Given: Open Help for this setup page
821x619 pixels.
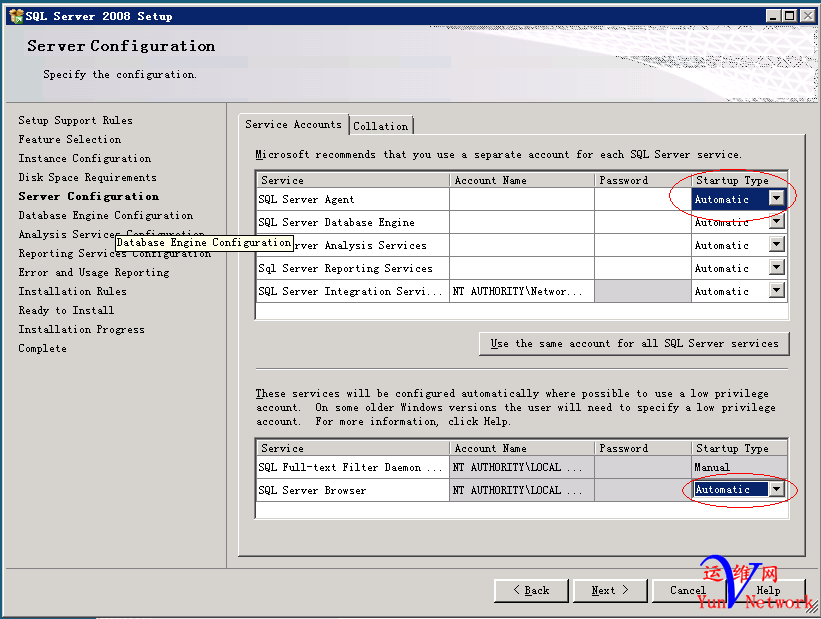Looking at the screenshot, I should coord(768,590).
